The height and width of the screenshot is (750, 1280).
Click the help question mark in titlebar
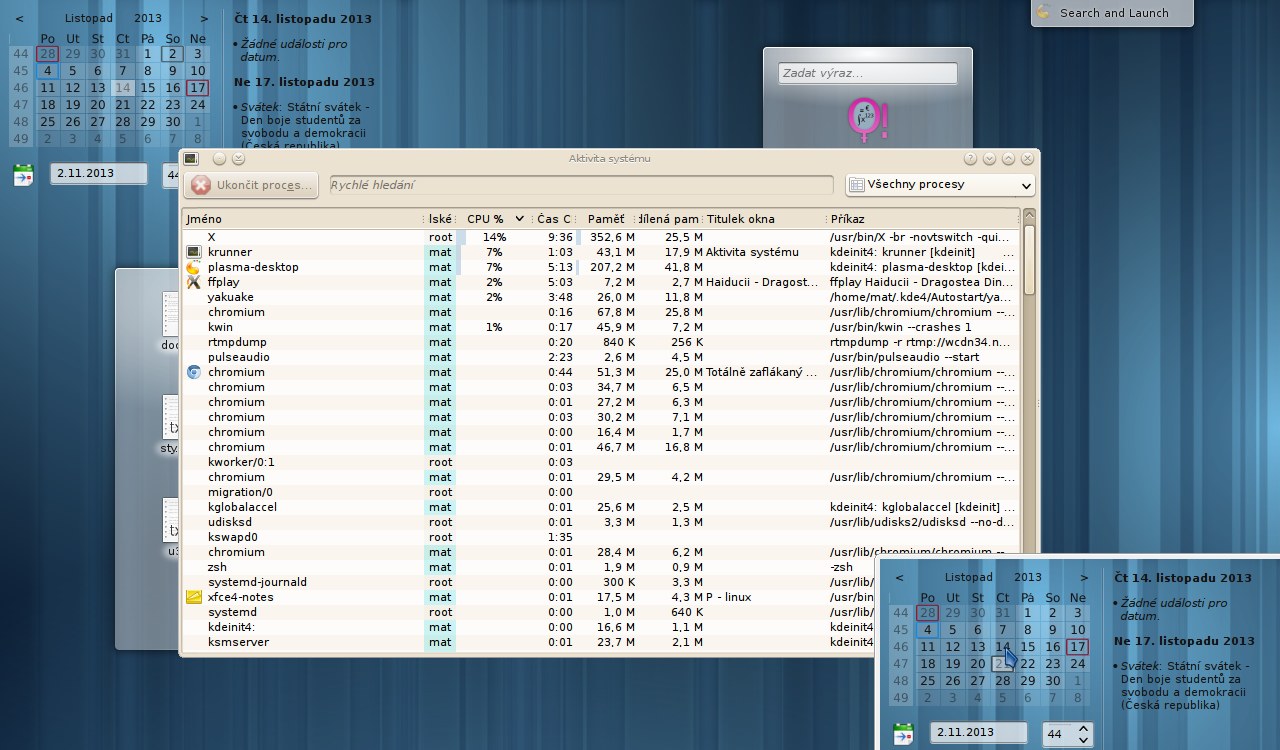click(970, 158)
